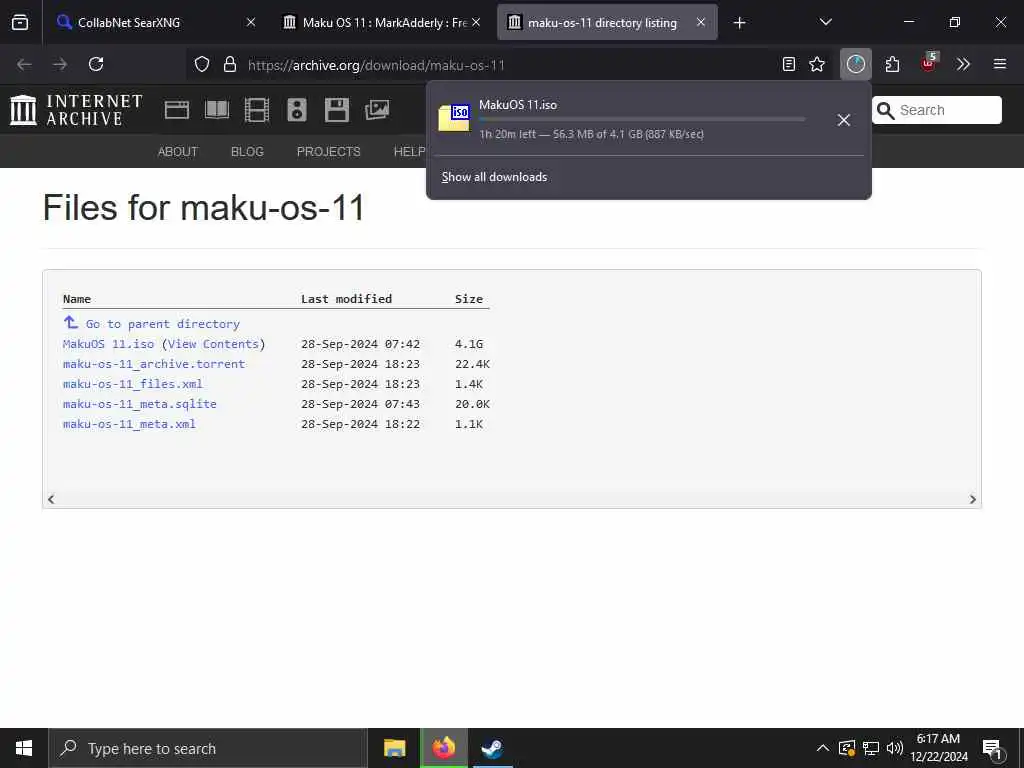1024x768 pixels.
Task: Go to parent directory link
Action: 163,324
